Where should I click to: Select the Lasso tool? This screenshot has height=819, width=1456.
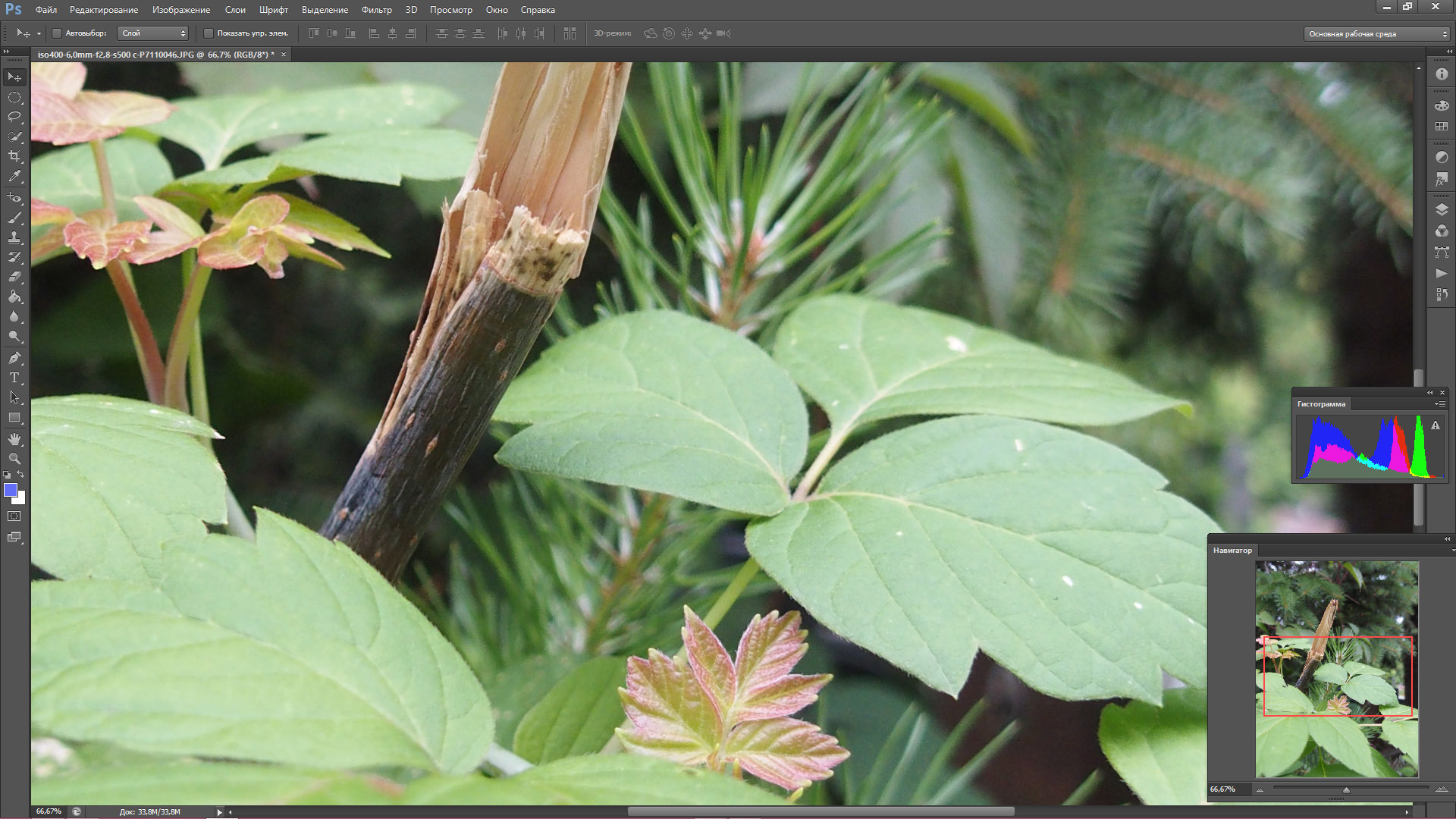pyautogui.click(x=14, y=117)
